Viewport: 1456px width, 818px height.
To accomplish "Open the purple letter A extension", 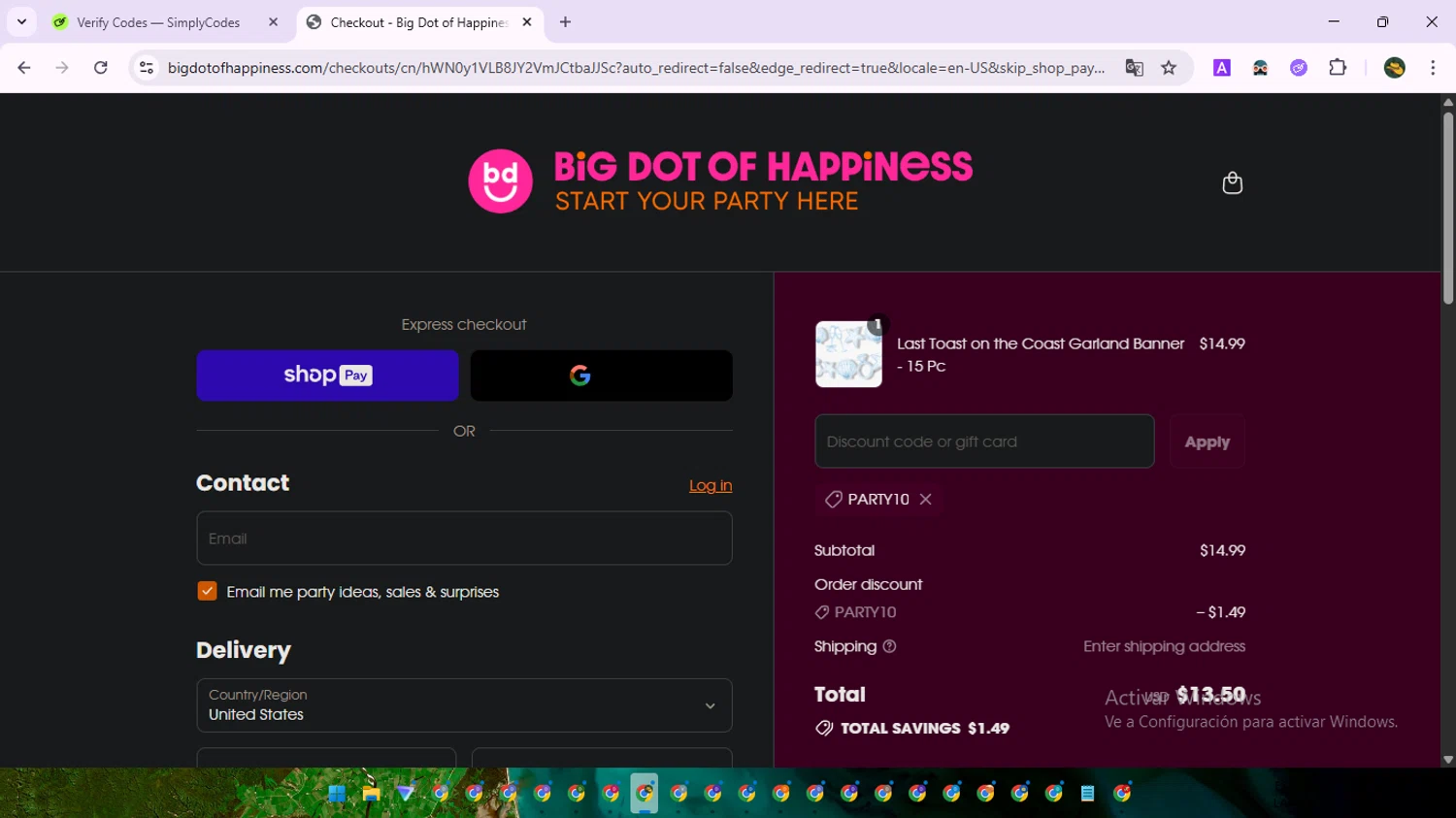I will 1222,68.
